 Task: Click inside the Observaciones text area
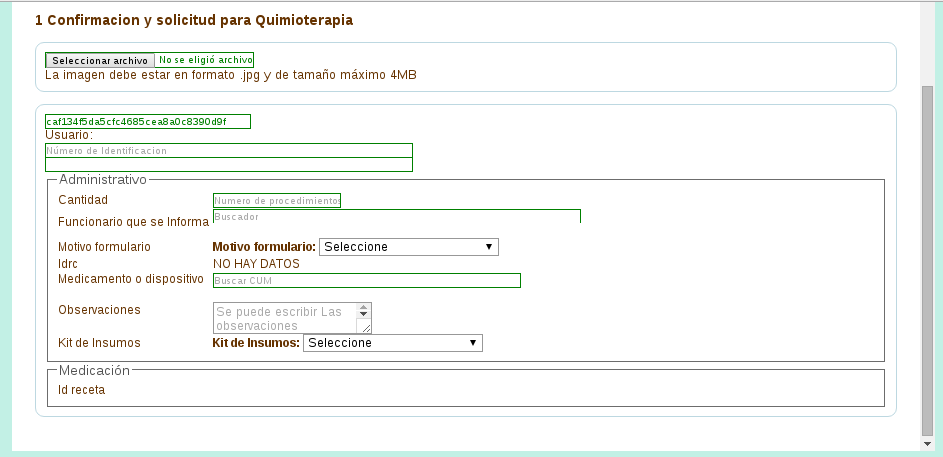tap(286, 318)
